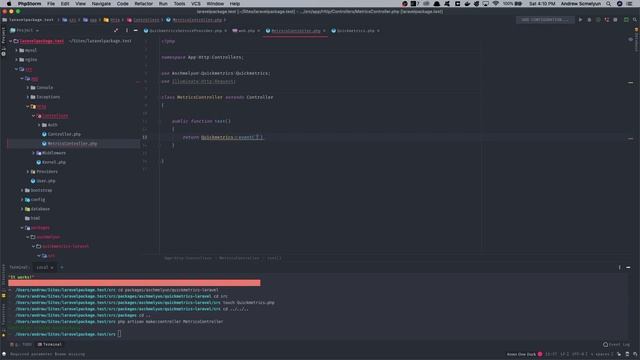The height and width of the screenshot is (360, 640).
Task: Close the MetricsController.php editor tab
Action: point(324,31)
